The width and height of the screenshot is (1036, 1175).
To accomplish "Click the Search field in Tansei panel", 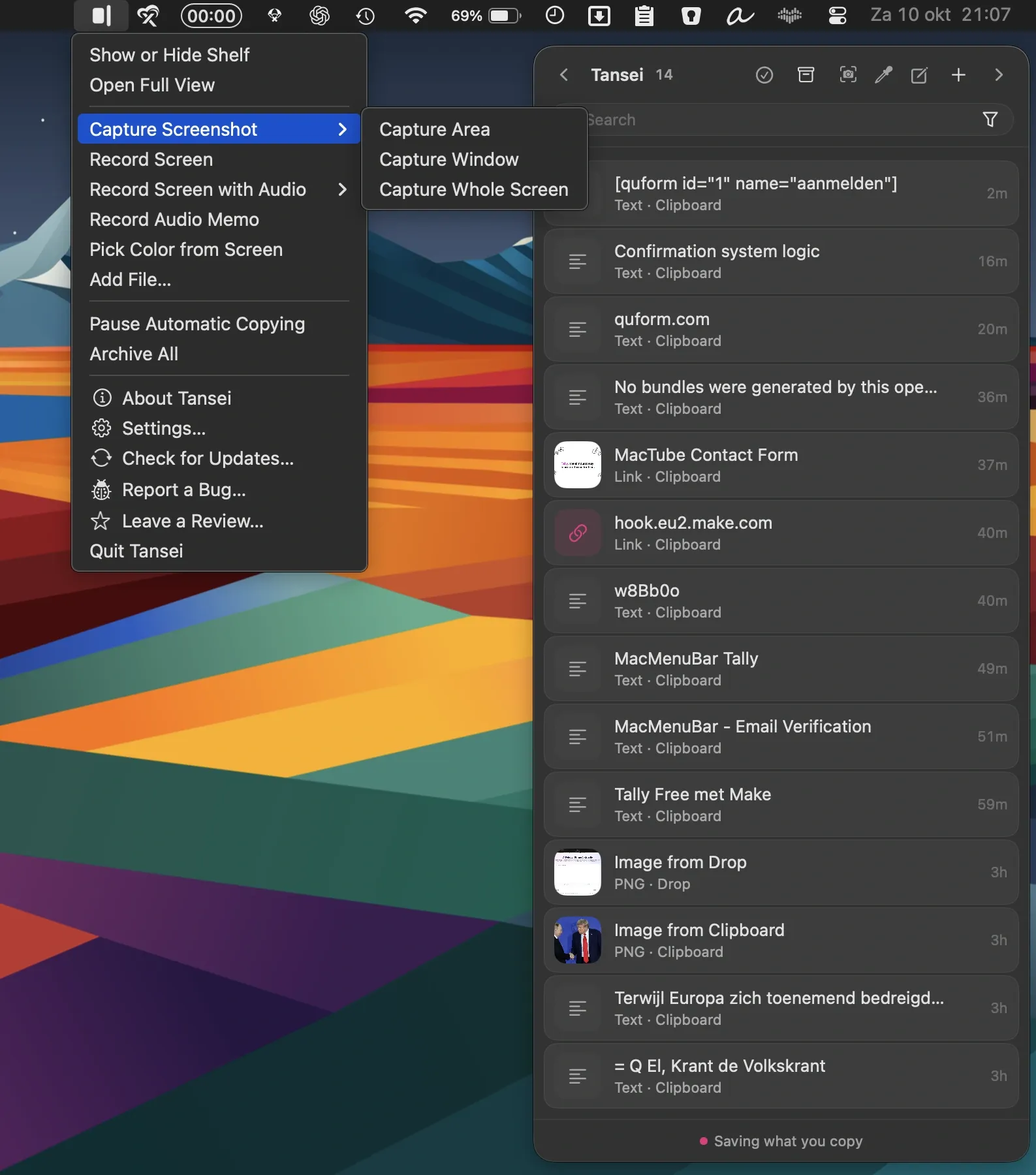I will [x=780, y=119].
